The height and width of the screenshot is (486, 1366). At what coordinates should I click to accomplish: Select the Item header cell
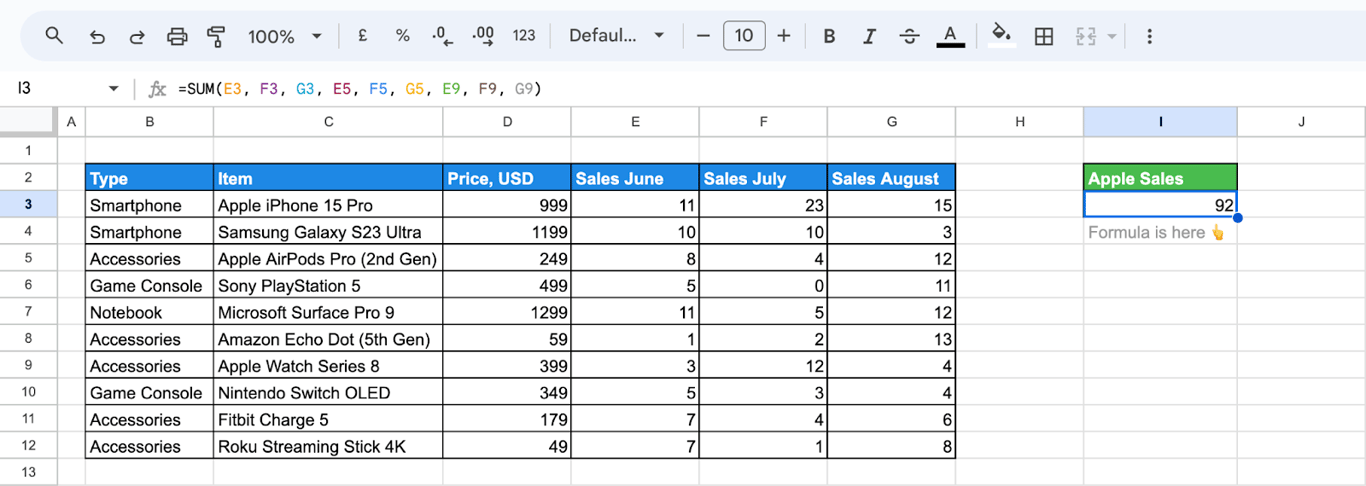coord(328,178)
